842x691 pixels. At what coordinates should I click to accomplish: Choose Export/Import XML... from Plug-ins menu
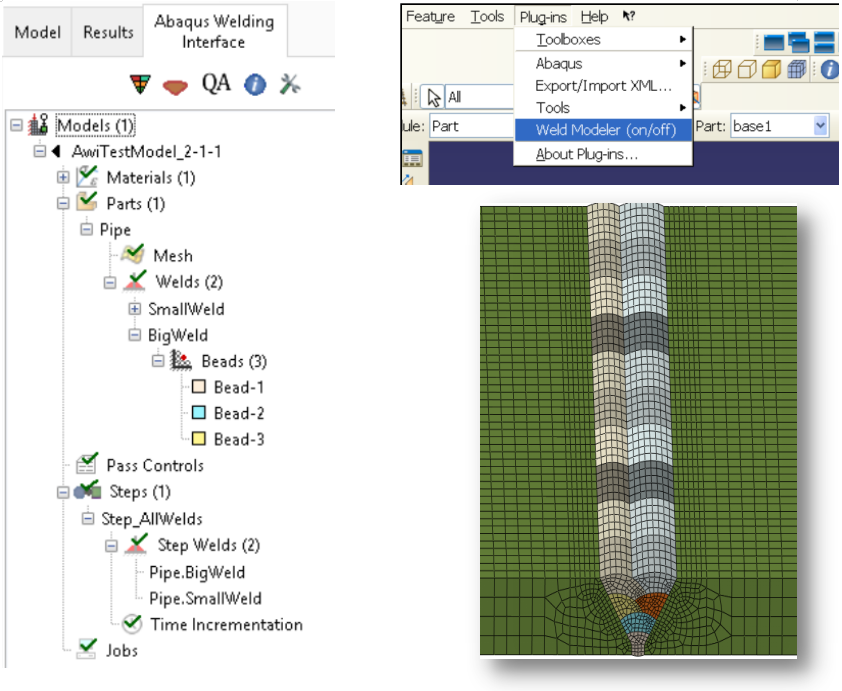click(603, 86)
